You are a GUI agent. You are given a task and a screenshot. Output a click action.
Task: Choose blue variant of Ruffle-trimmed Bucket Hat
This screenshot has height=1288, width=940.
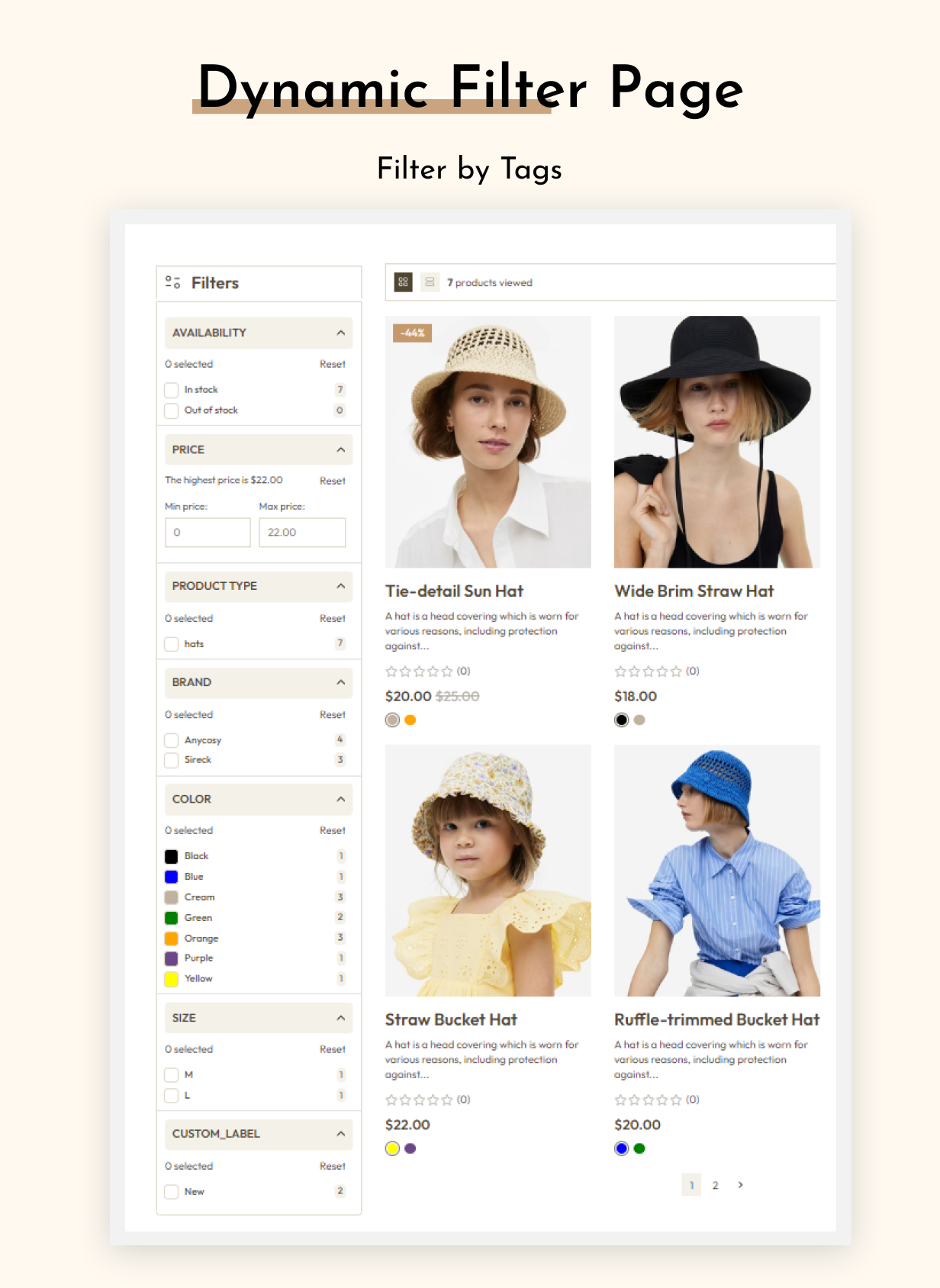(622, 1148)
